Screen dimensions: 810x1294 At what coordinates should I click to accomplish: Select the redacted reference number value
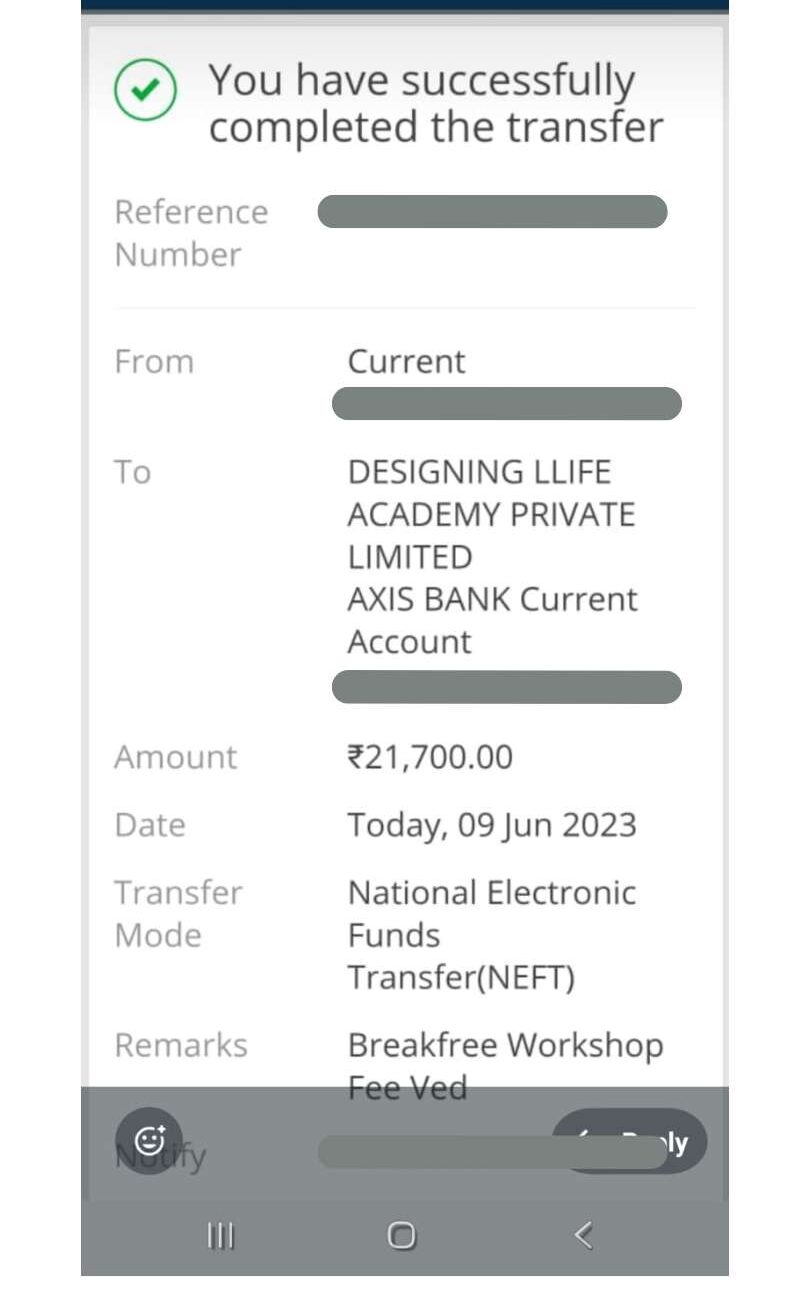[492, 212]
